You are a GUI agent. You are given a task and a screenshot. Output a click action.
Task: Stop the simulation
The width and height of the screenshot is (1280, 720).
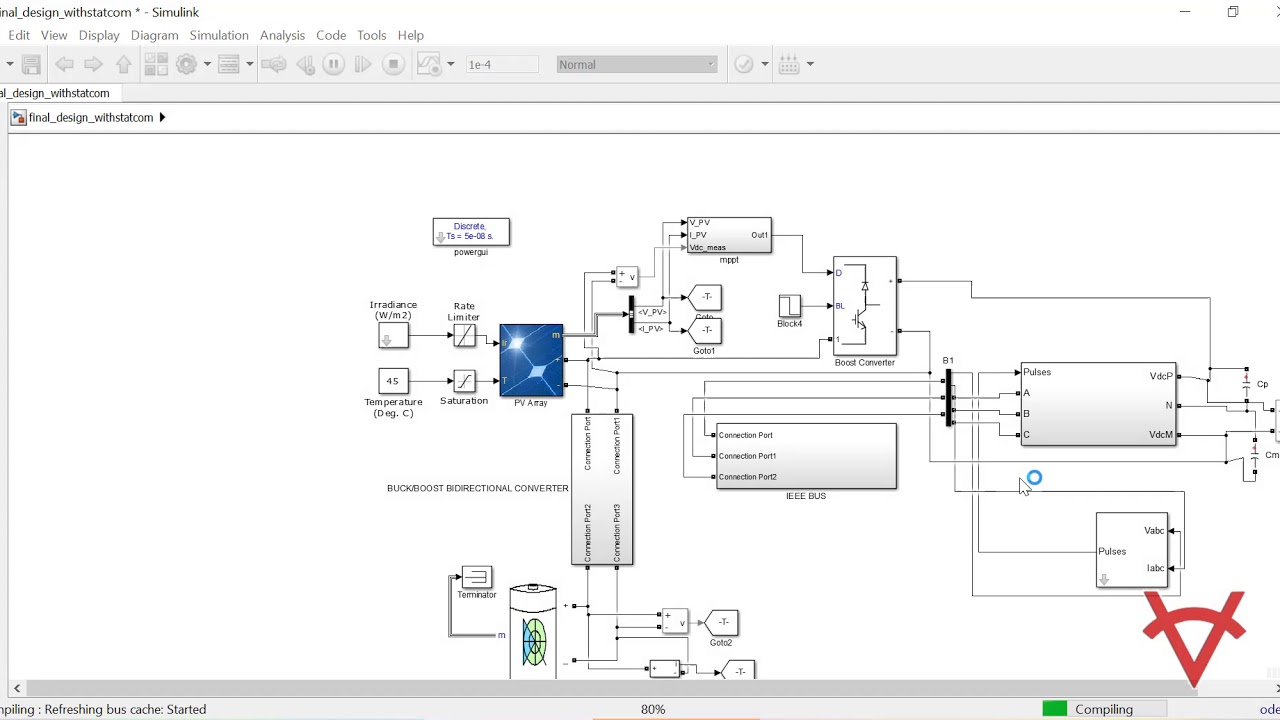[393, 64]
